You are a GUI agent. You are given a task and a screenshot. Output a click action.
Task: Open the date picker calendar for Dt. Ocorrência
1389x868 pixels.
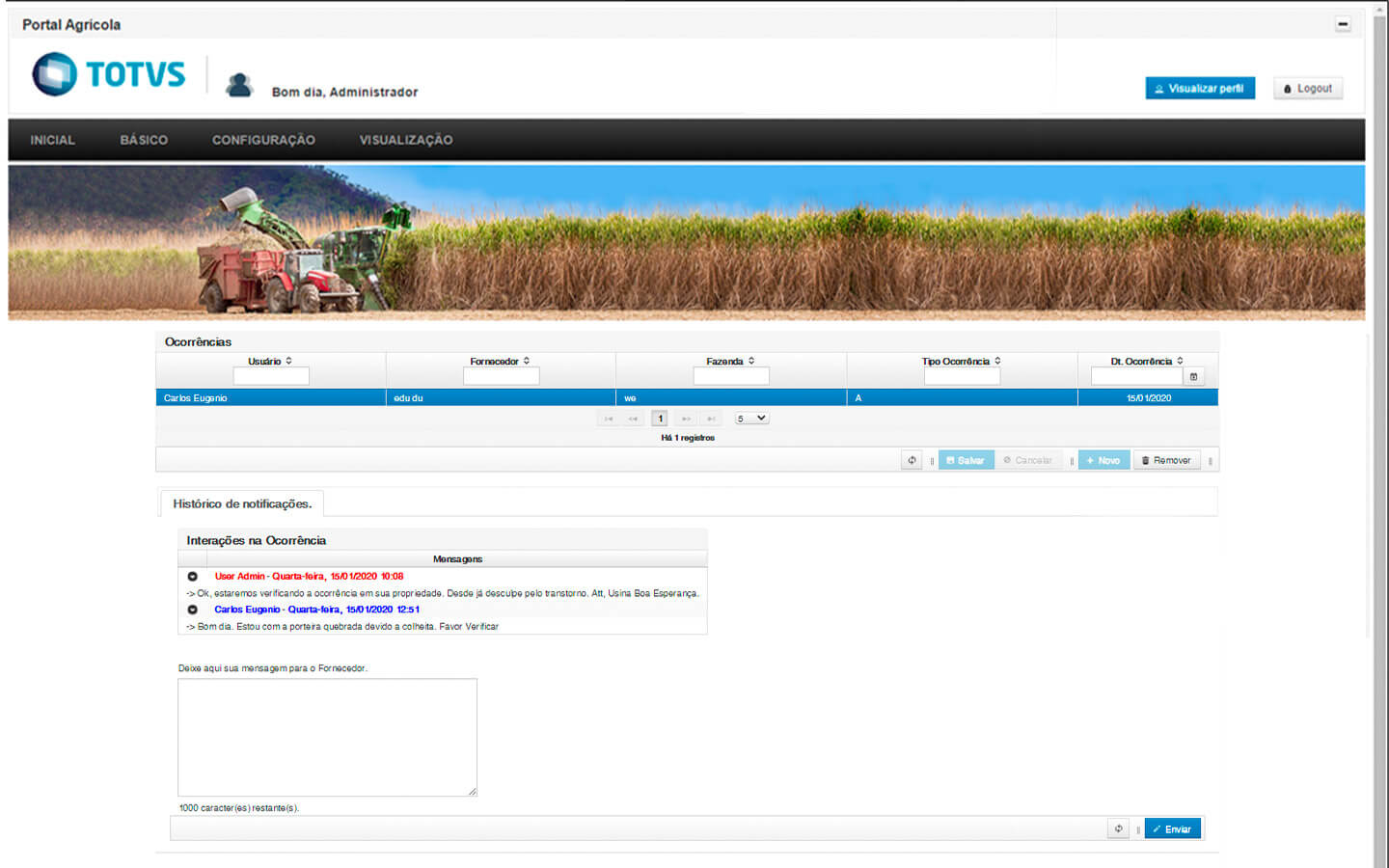(x=1193, y=377)
